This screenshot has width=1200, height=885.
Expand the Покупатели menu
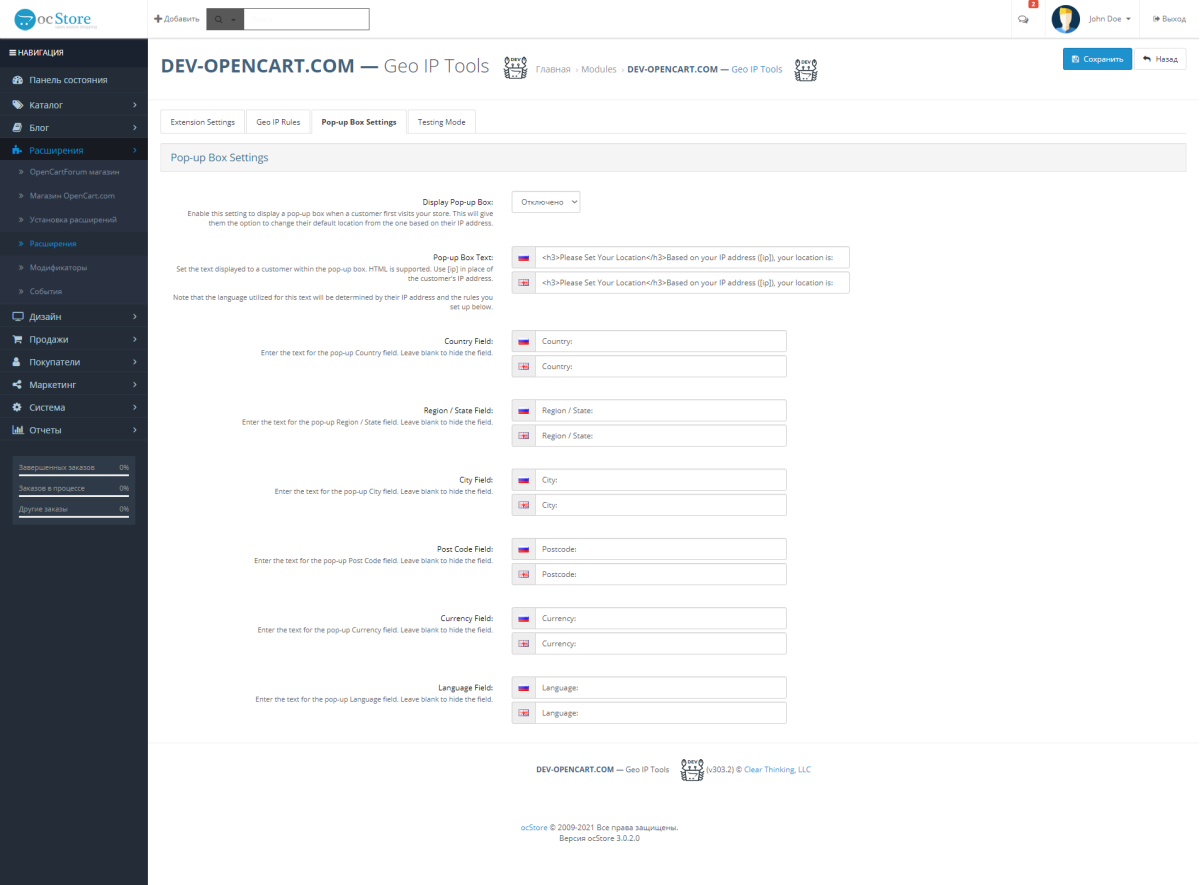74,362
